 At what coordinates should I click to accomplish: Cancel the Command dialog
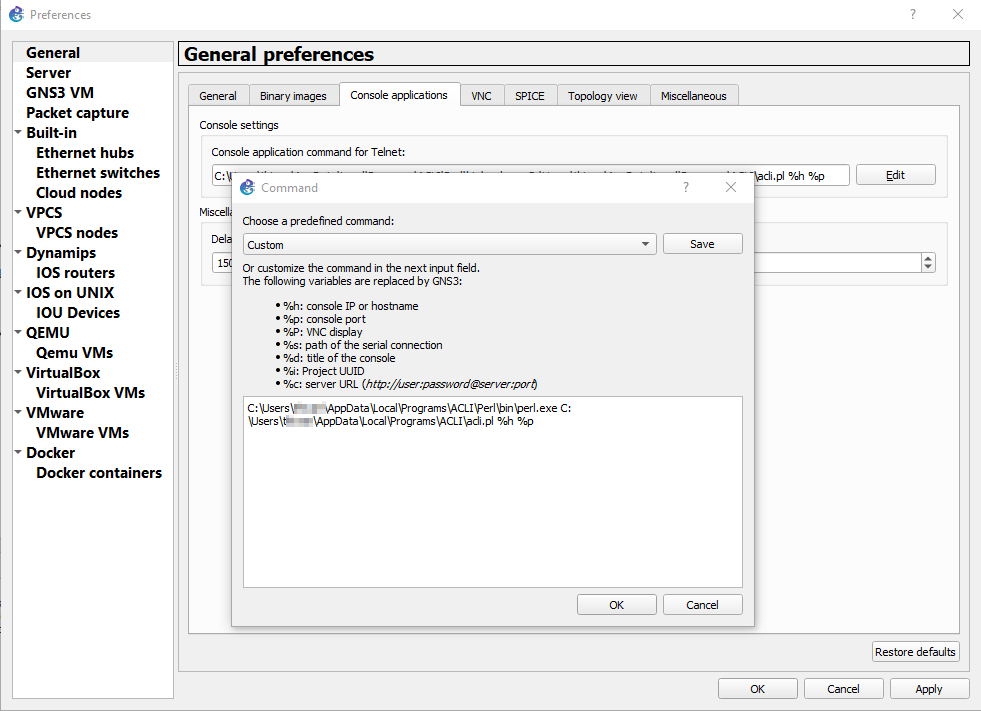click(702, 604)
